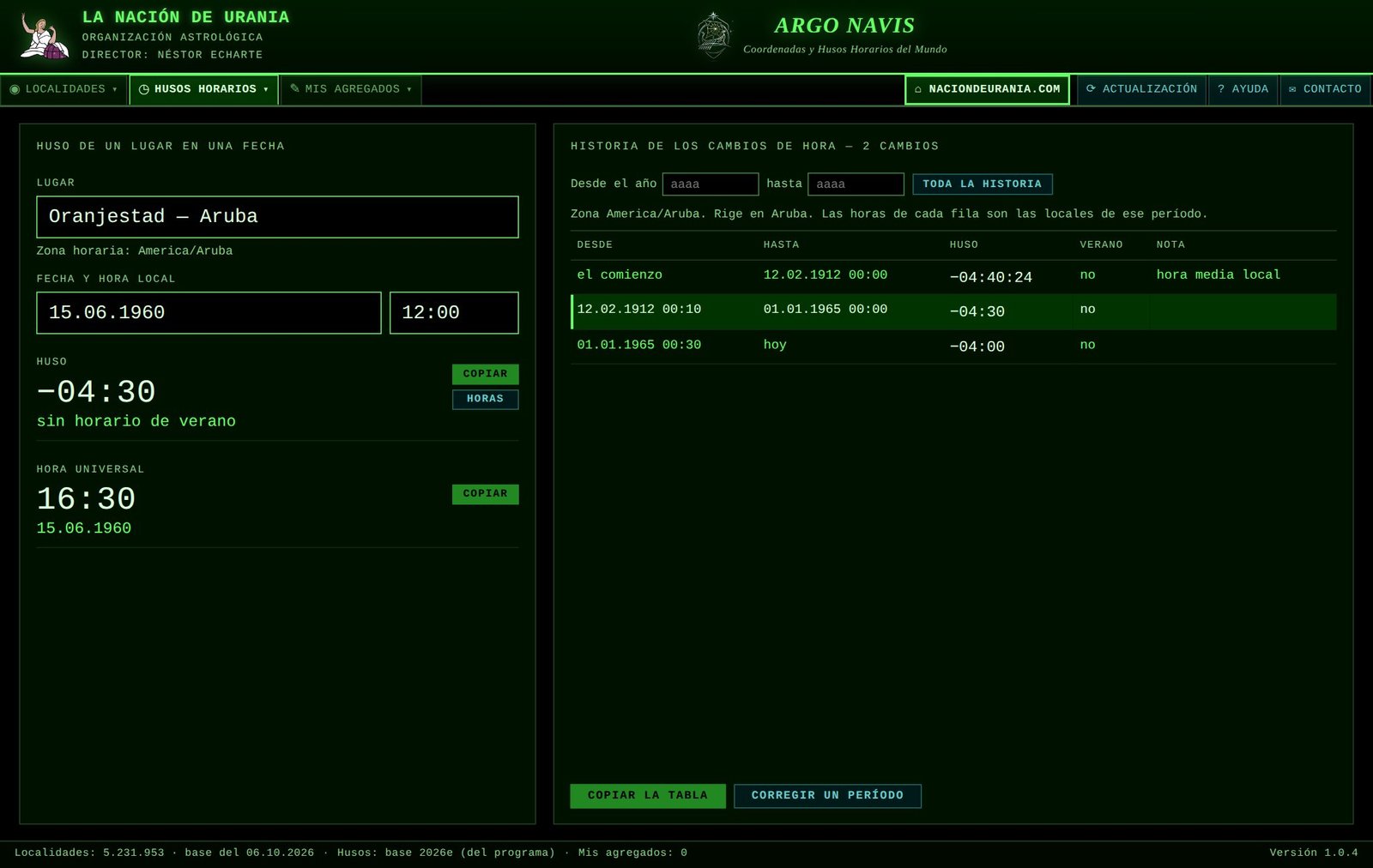This screenshot has width=1373, height=868.
Task: Click the 'Desde el año' year field
Action: (711, 184)
